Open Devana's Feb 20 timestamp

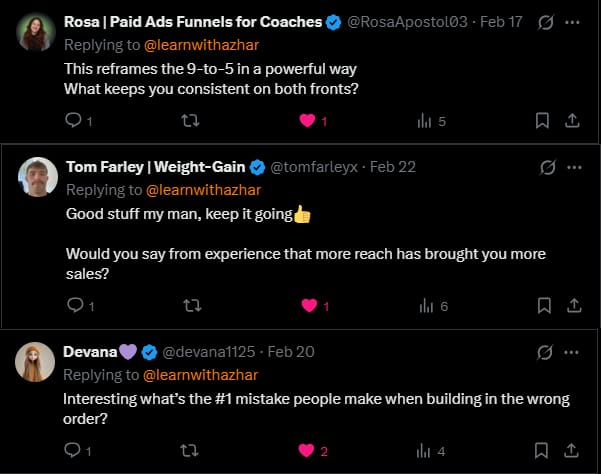pos(292,352)
